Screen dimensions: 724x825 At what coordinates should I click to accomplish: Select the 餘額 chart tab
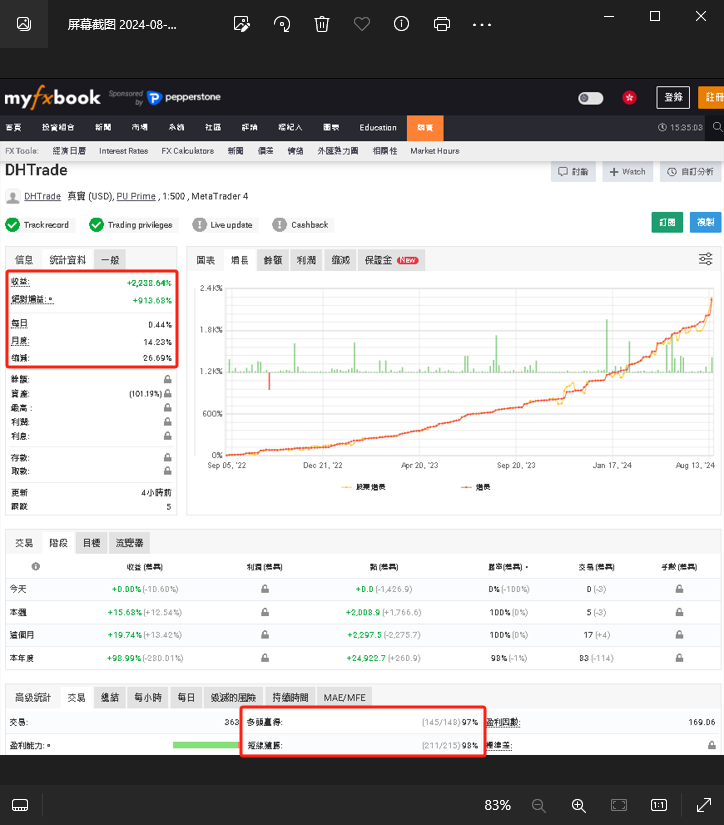273,260
